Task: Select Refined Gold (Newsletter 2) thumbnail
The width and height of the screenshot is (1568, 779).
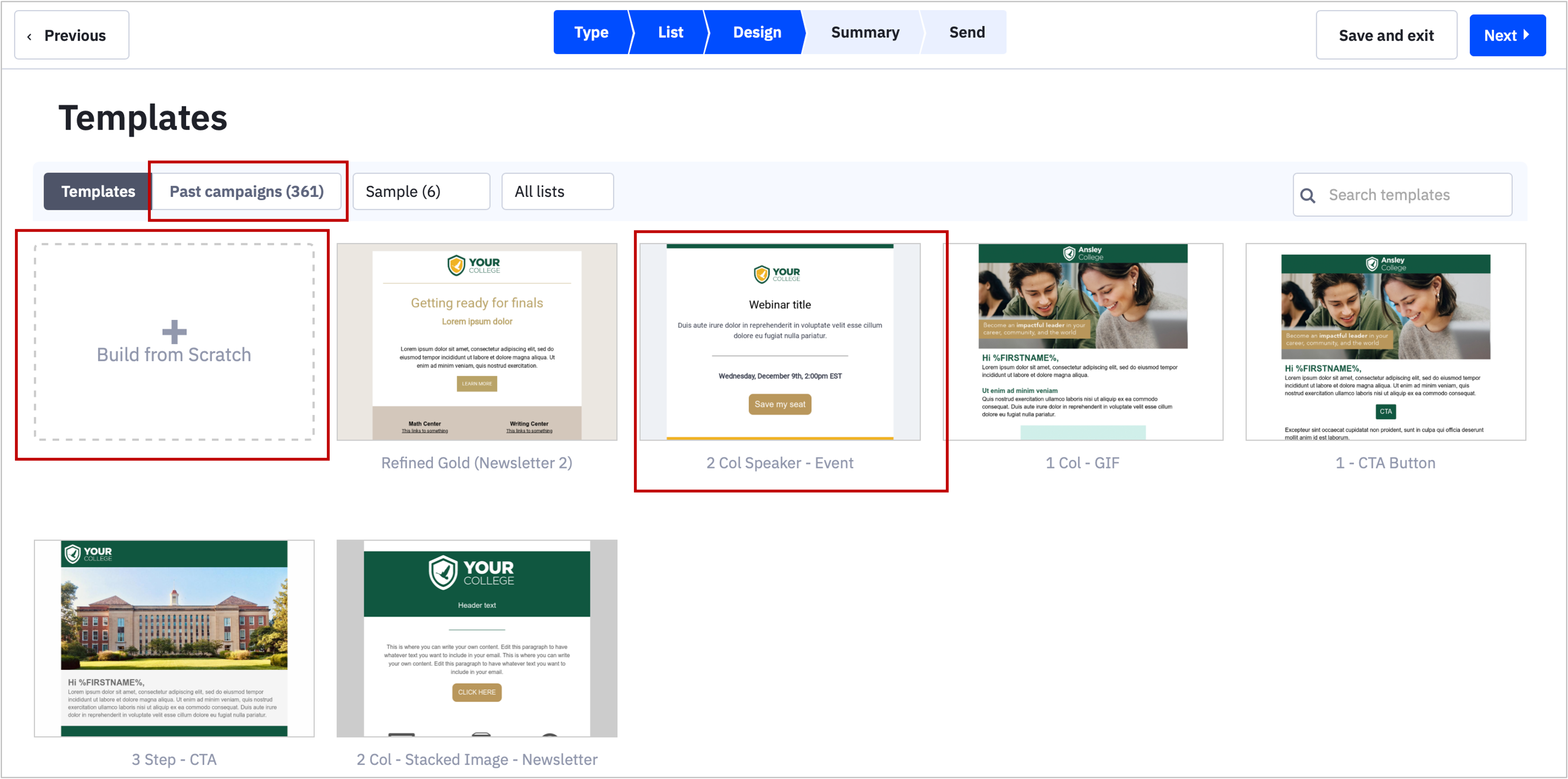Action: pyautogui.click(x=477, y=342)
